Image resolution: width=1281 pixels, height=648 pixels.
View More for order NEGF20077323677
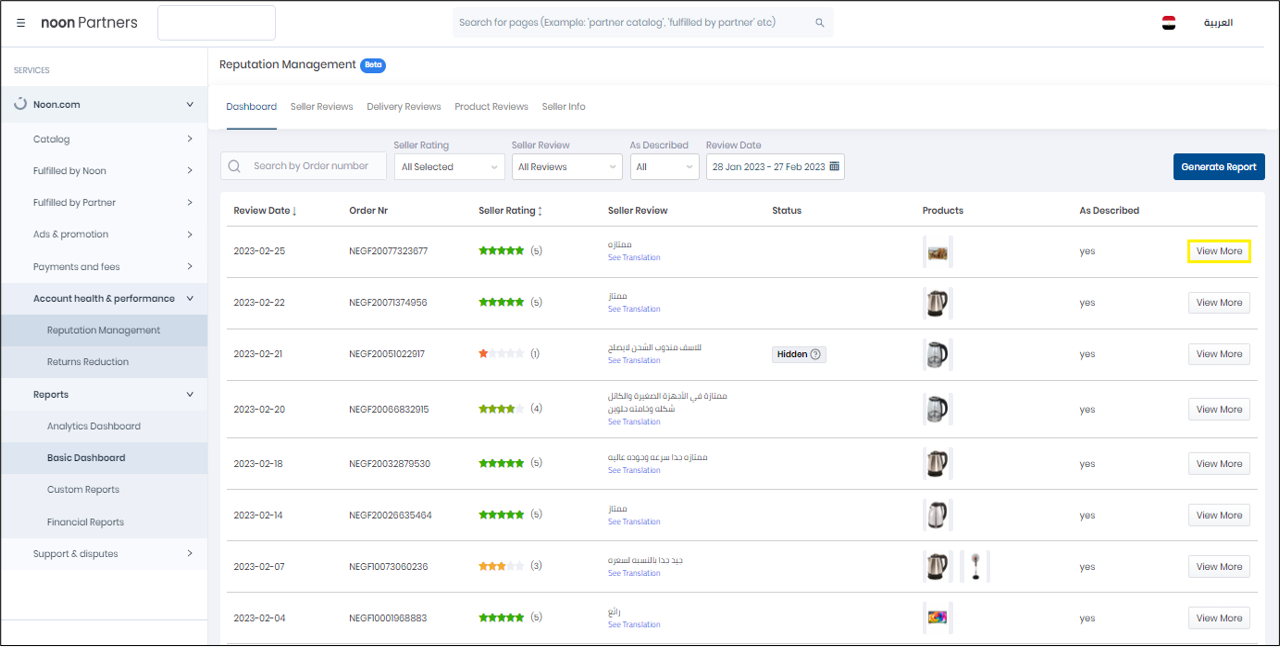[x=1218, y=251]
